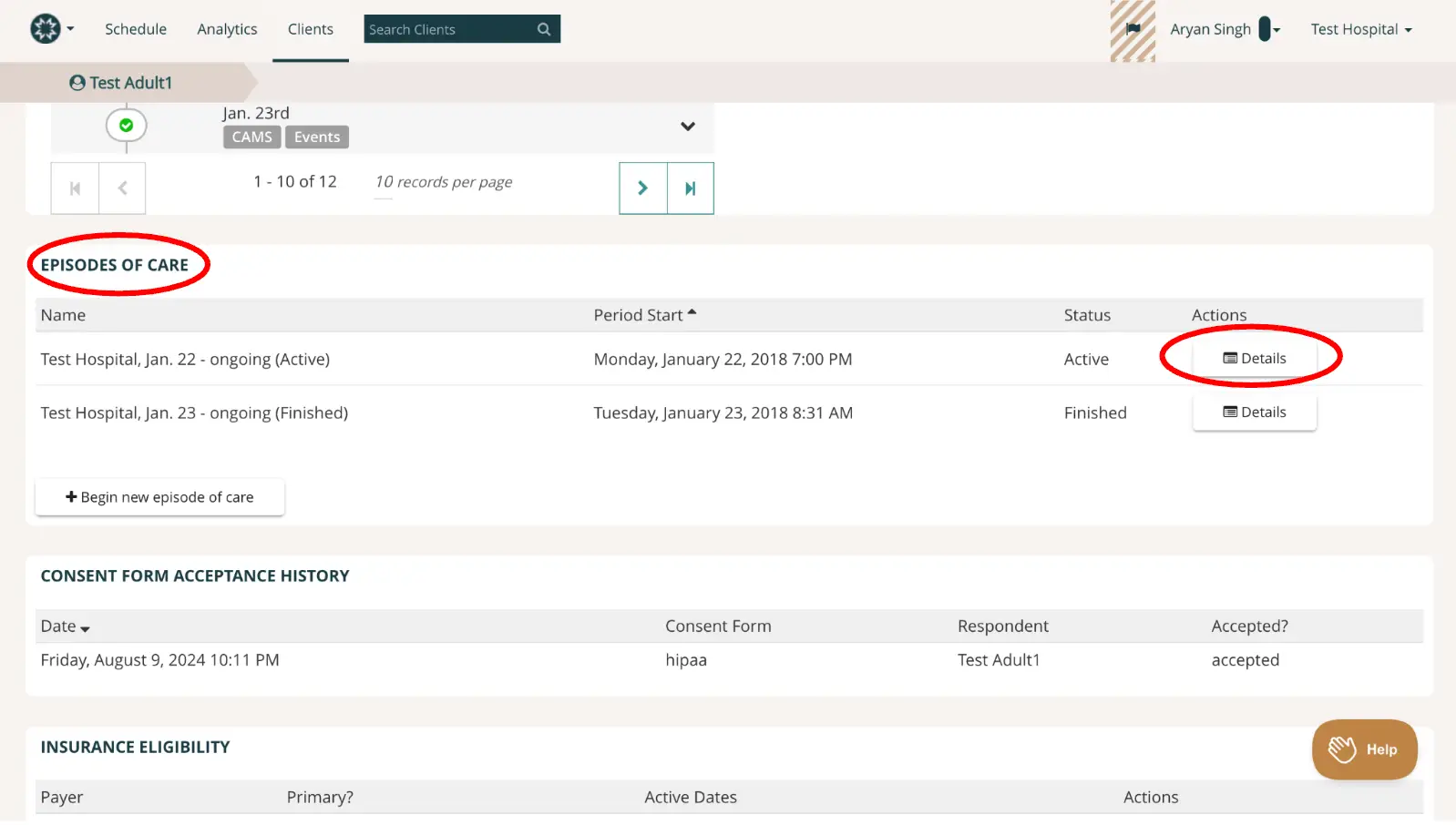
Task: Click 'Monday, January 22, 2018 7:00 PM'
Action: point(723,360)
